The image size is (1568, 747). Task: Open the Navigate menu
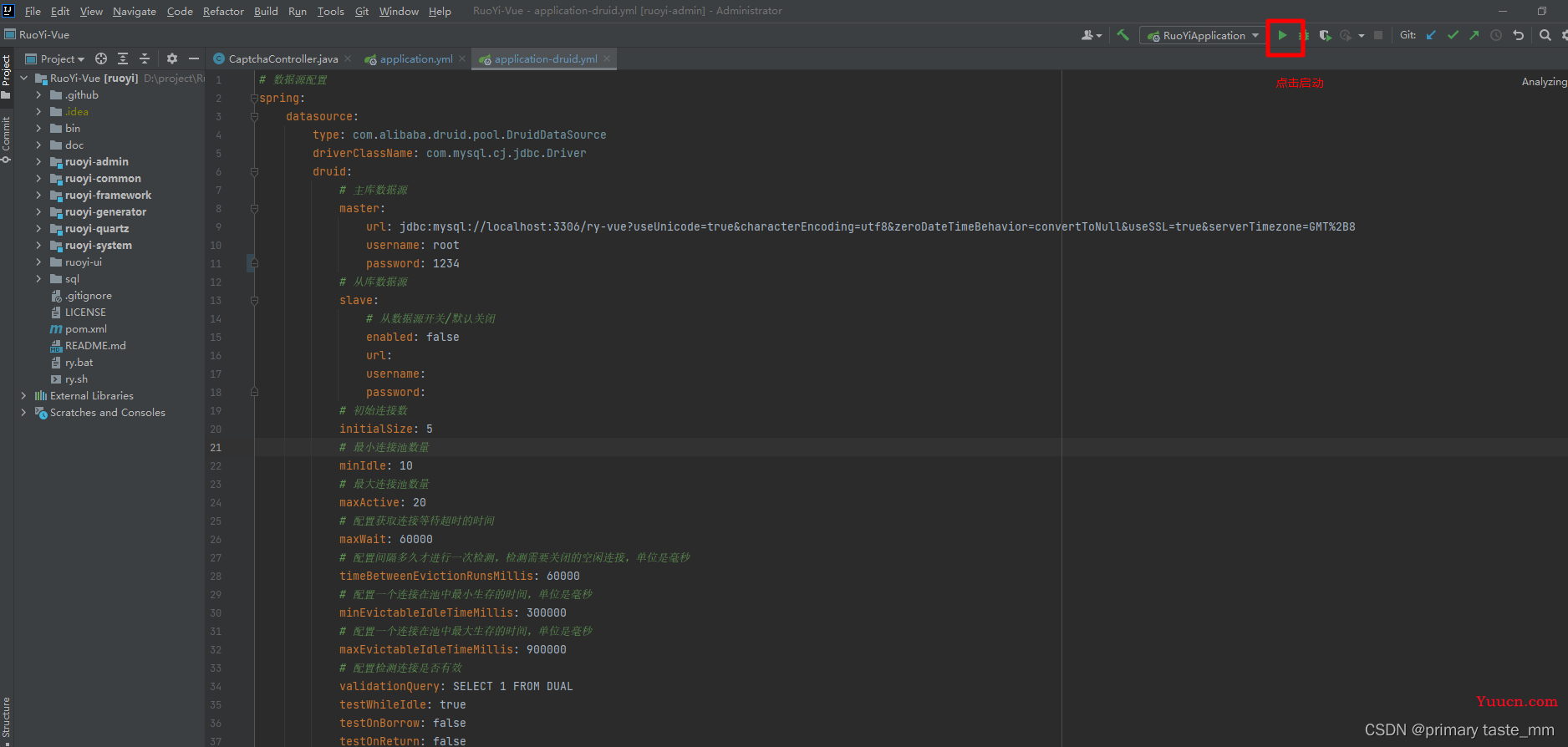[x=135, y=11]
